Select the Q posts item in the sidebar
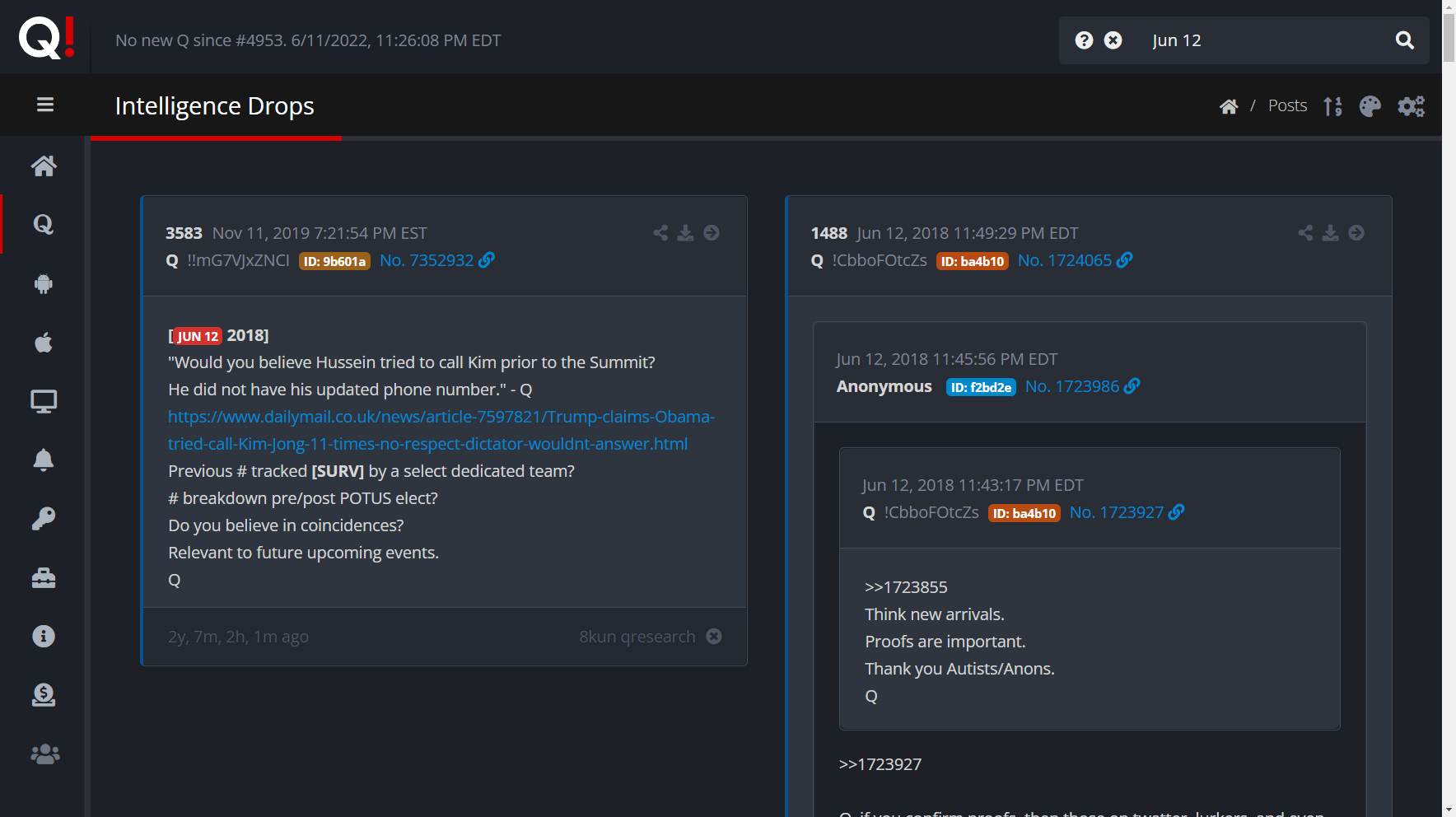 [x=44, y=224]
